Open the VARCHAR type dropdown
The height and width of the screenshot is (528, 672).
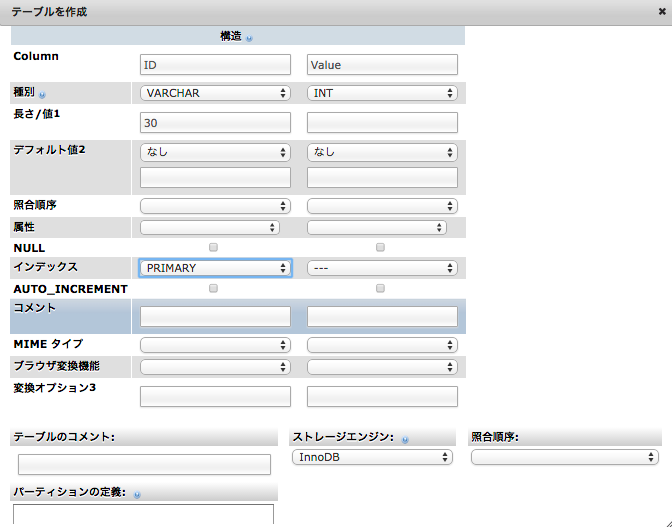tap(216, 93)
